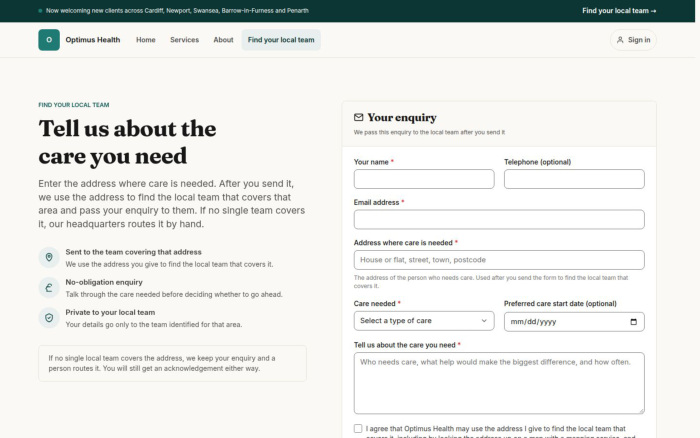Screen dimensions: 700x438
Task: Select the Find your local team nav tab
Action: pos(281,40)
